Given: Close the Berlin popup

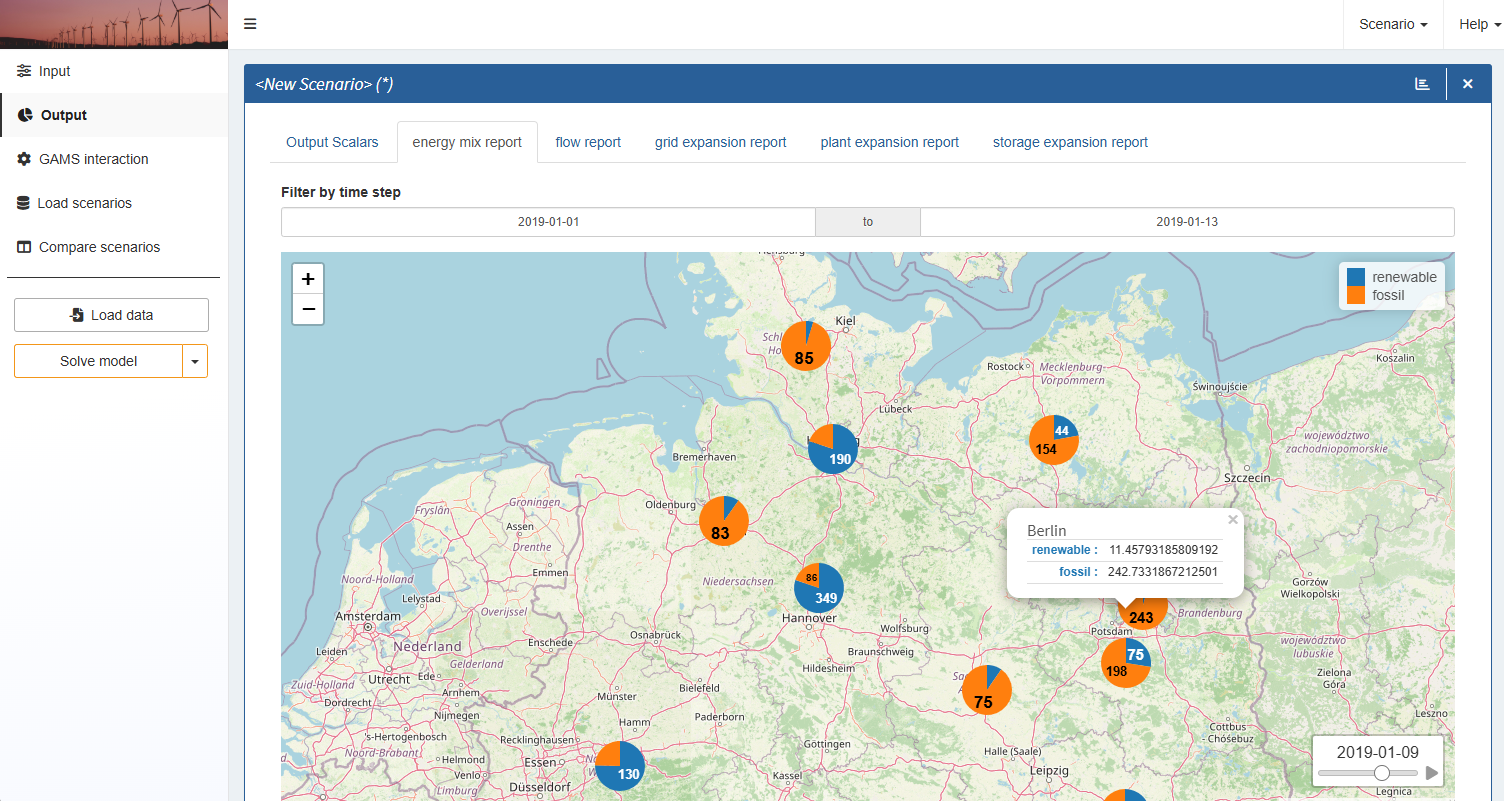Looking at the screenshot, I should (x=1233, y=519).
